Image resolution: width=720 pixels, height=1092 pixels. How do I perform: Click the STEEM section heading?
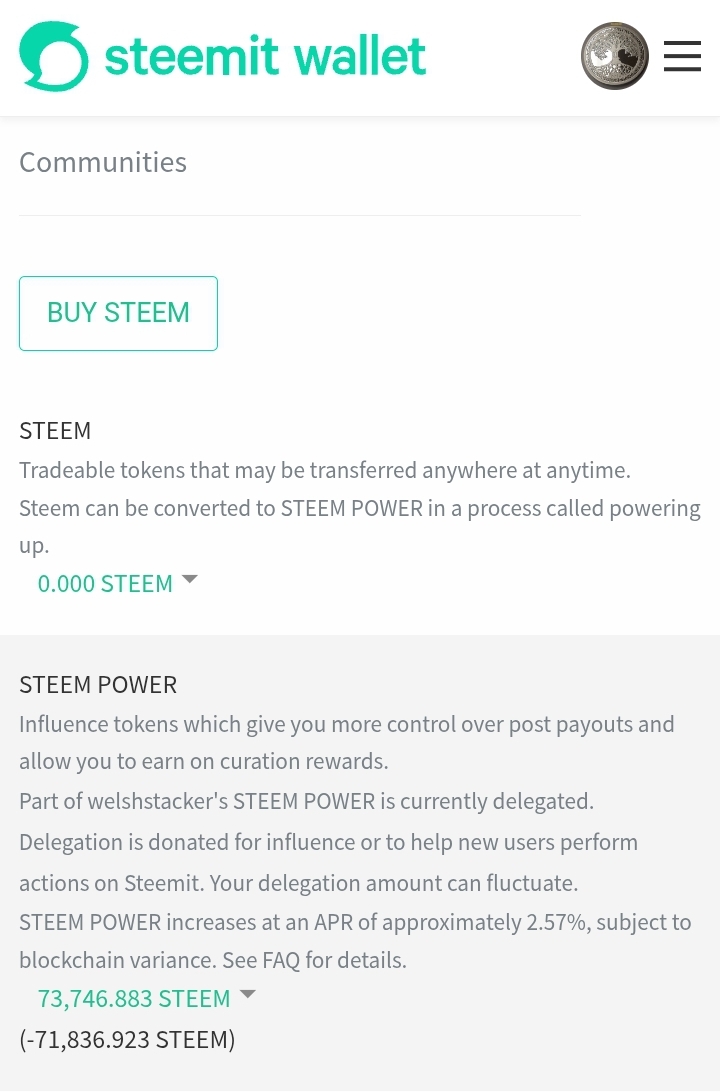[55, 431]
